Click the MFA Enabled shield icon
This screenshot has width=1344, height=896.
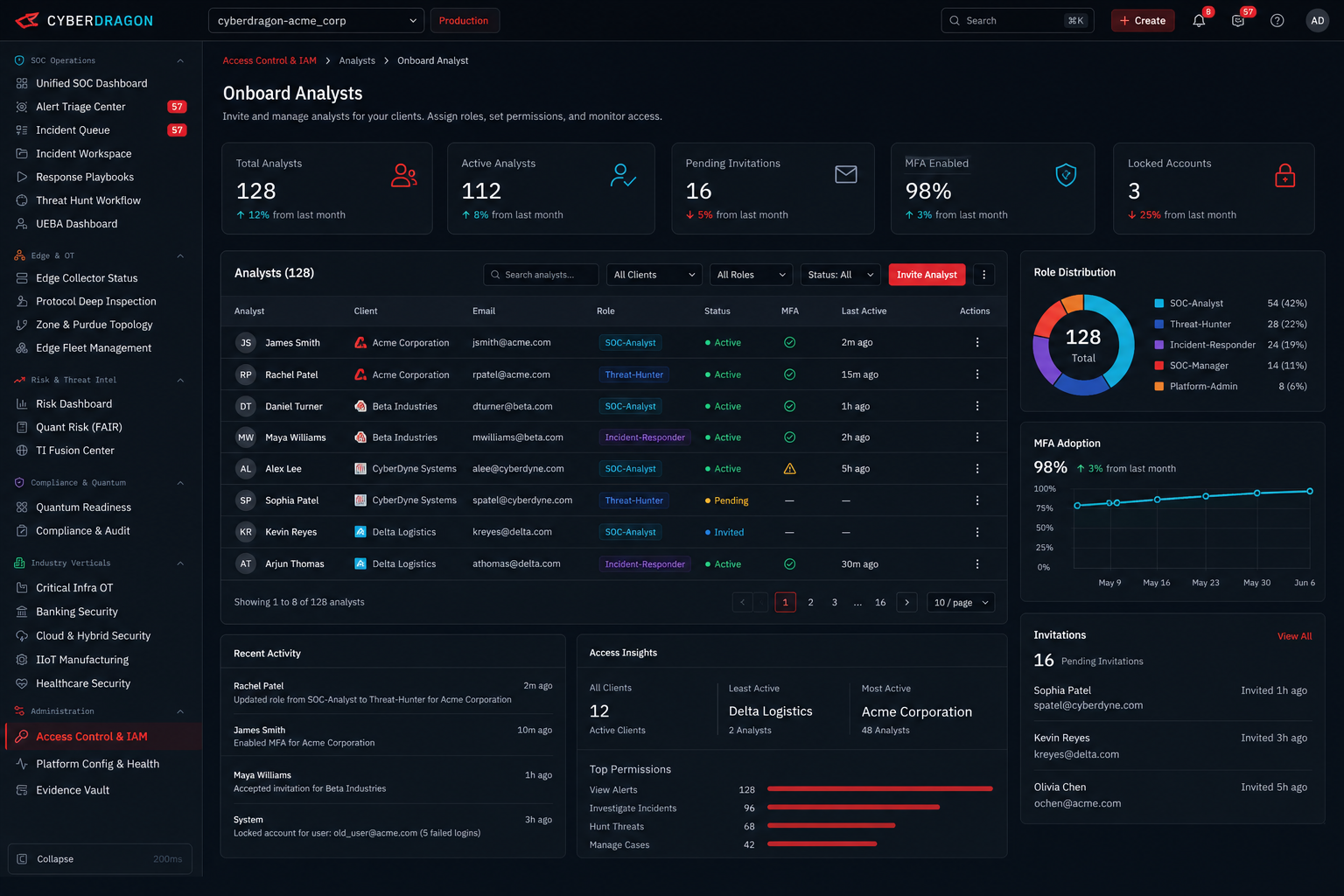1066,175
